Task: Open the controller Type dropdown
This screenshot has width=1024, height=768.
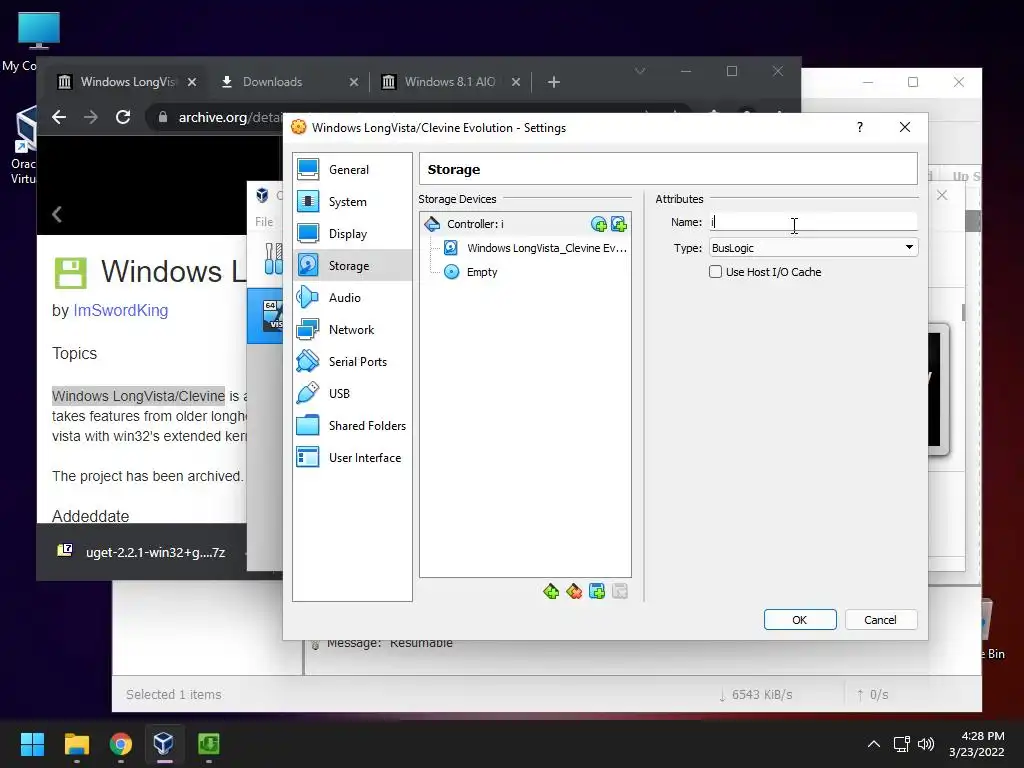Action: 813,248
